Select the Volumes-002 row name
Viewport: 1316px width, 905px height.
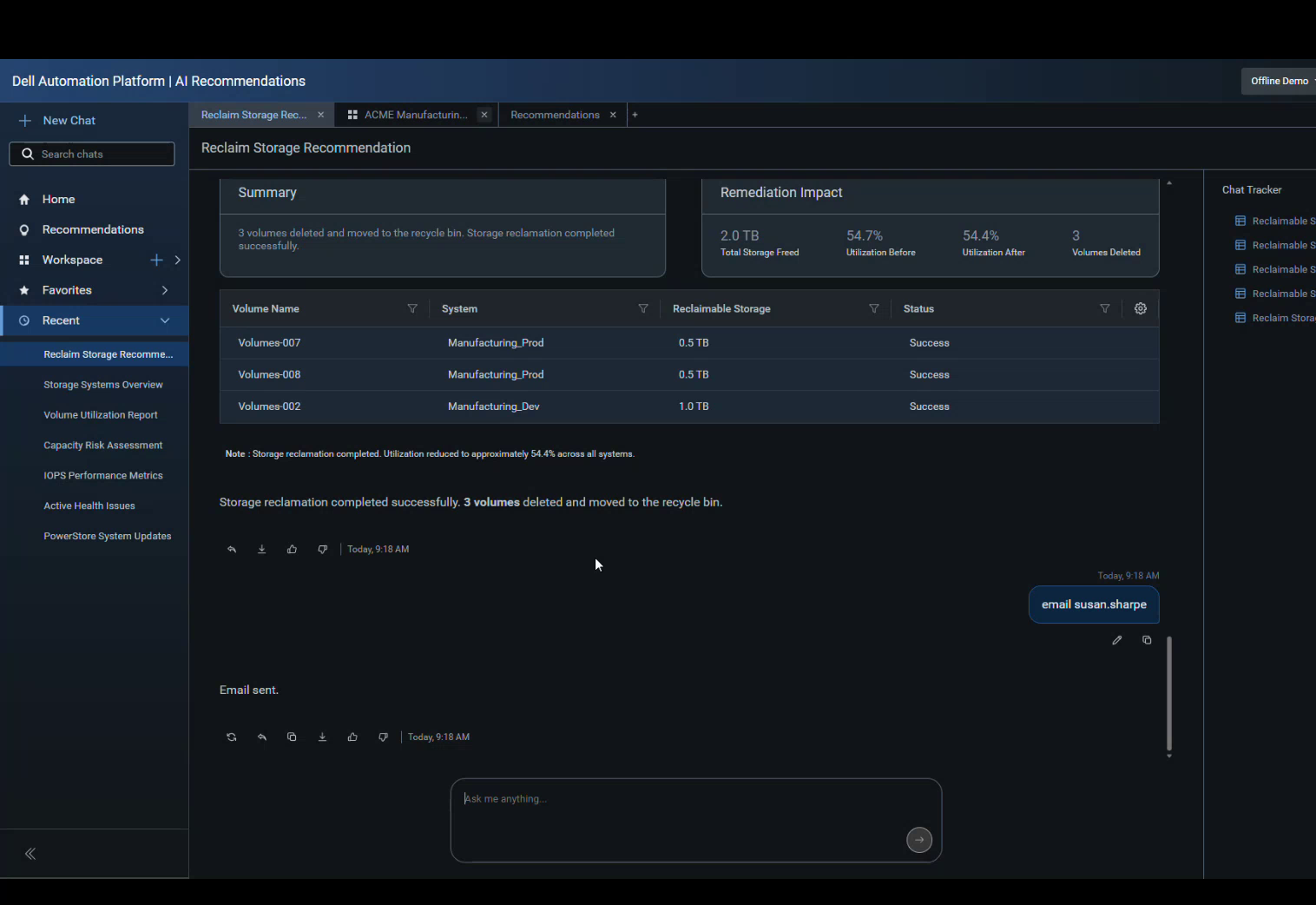click(x=269, y=406)
